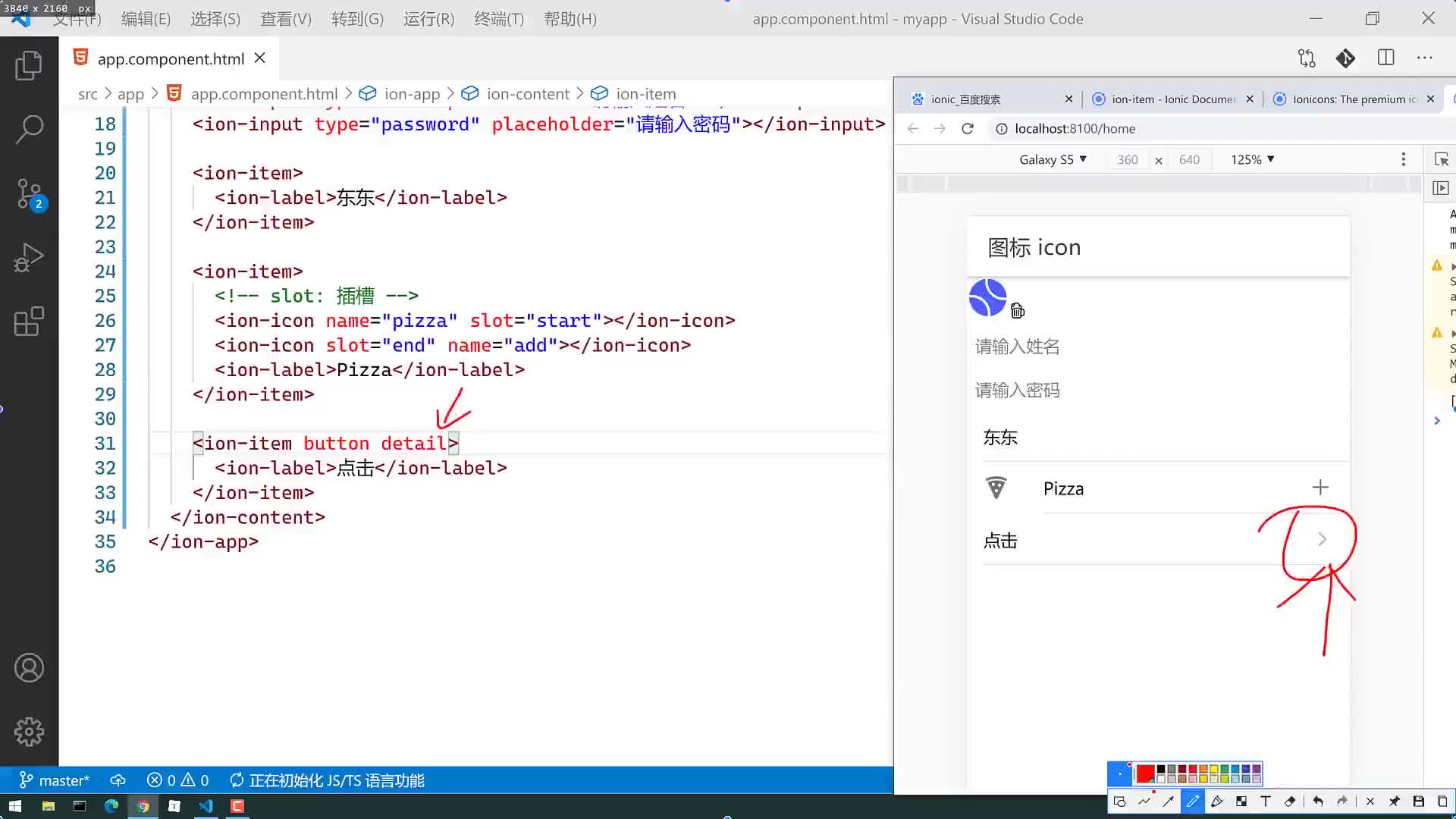Click the Settings gear icon at bottom
The width and height of the screenshot is (1456, 819).
click(x=28, y=732)
